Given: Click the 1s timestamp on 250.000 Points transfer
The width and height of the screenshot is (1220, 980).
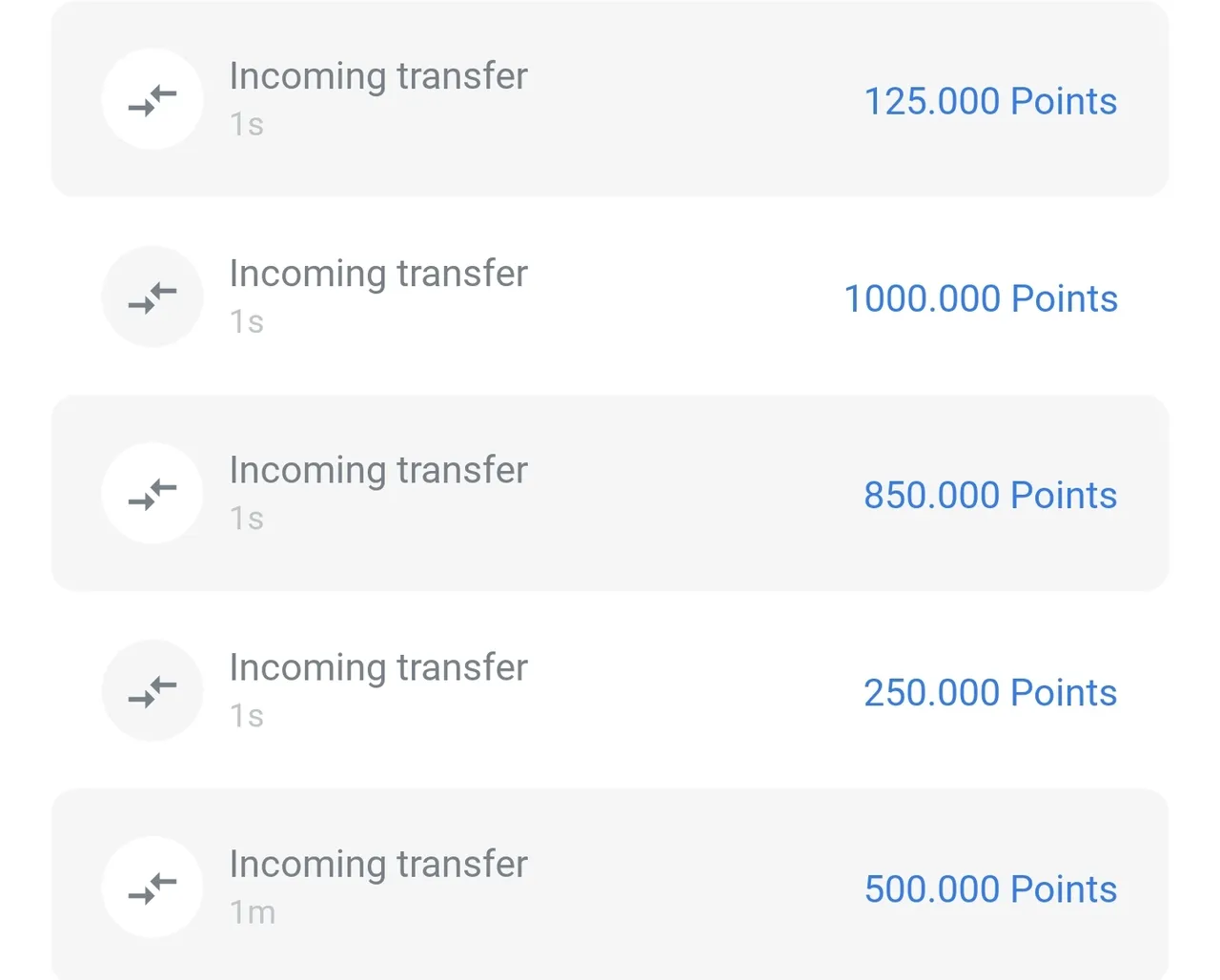Looking at the screenshot, I should coord(247,716).
